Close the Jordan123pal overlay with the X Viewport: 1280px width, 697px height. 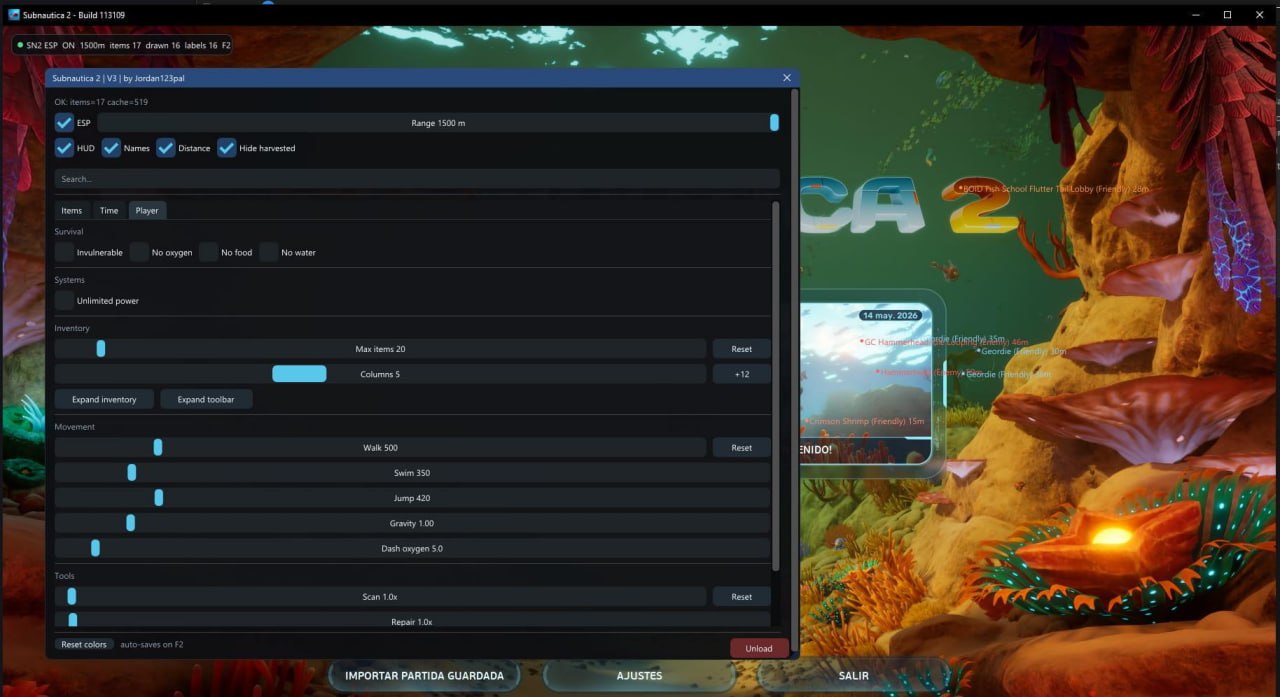[x=787, y=78]
